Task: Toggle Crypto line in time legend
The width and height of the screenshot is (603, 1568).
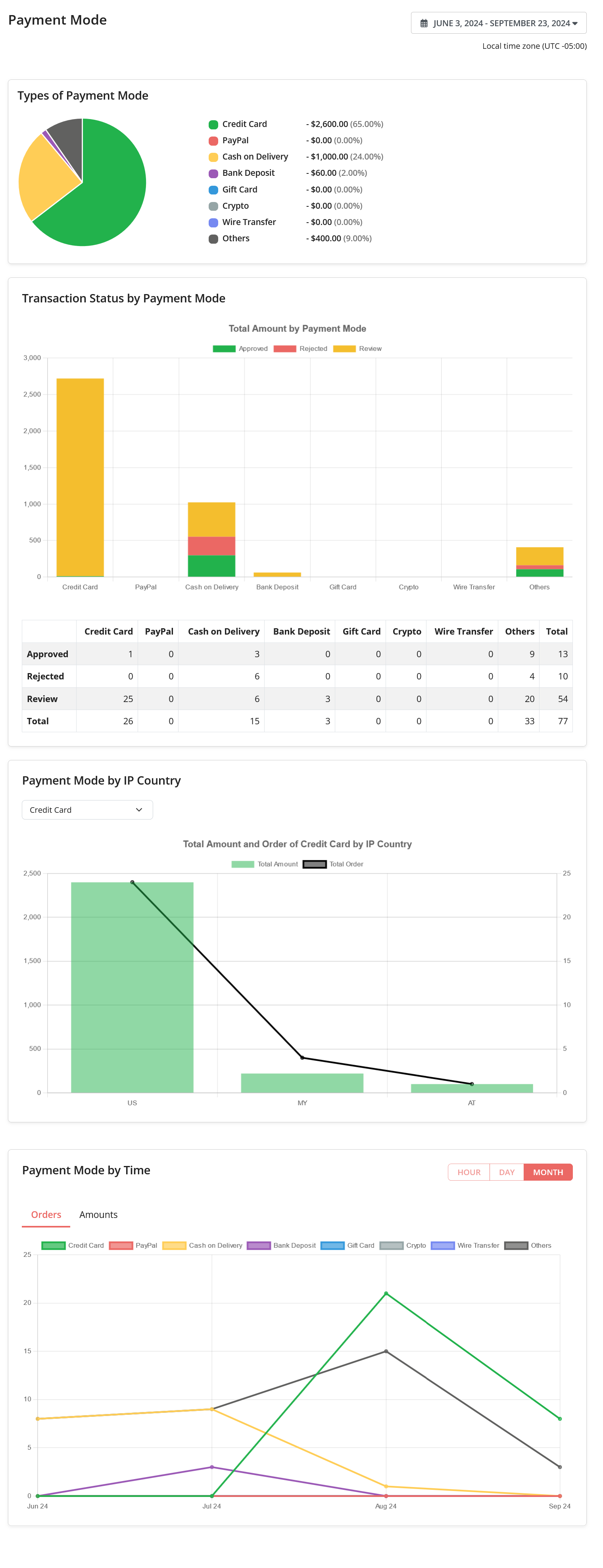Action: (403, 1245)
